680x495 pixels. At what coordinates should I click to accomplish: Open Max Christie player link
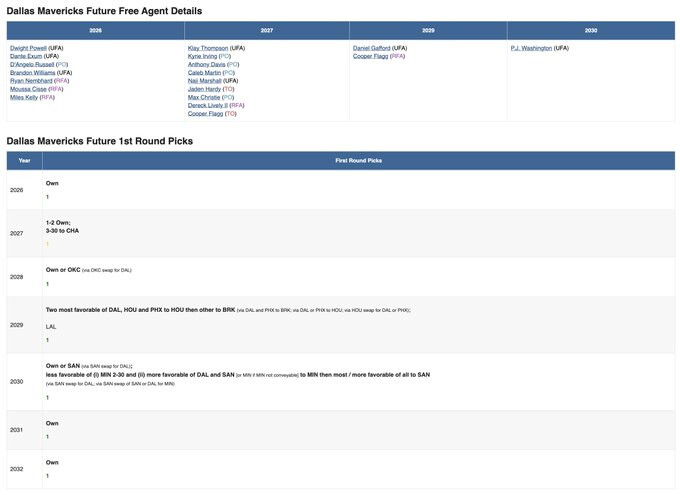tap(204, 98)
